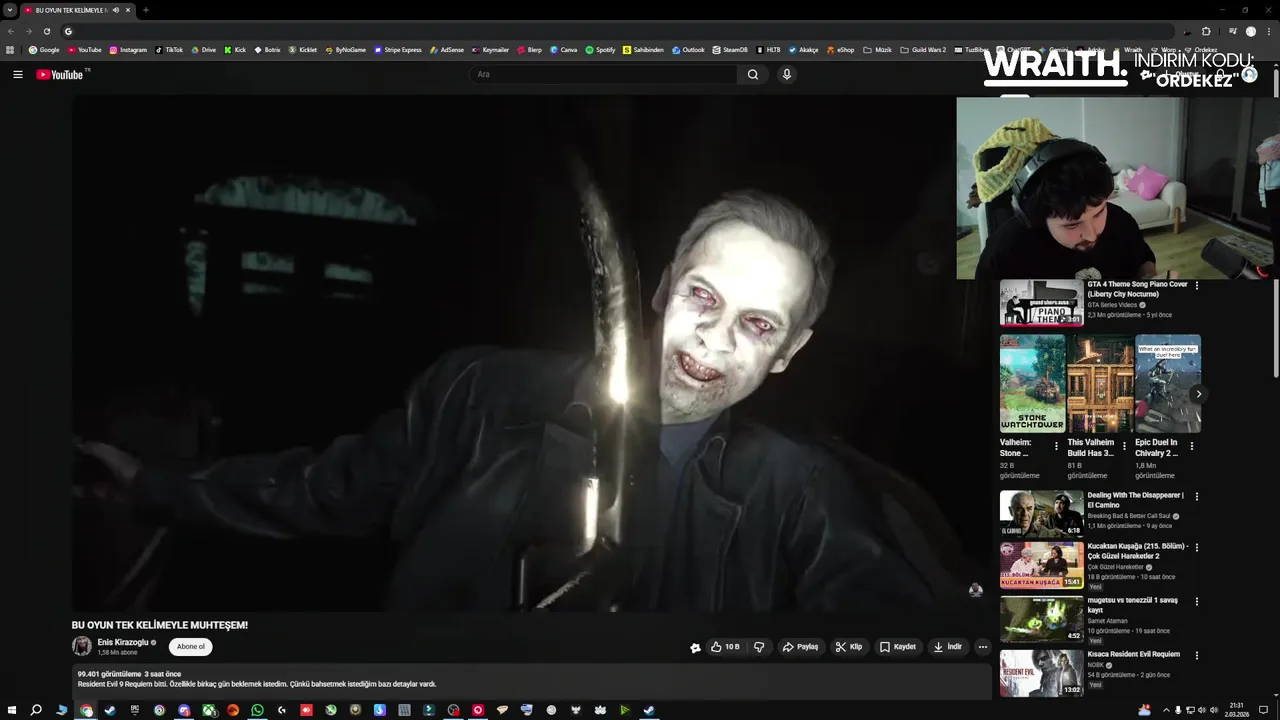This screenshot has width=1280, height=720.
Task: Open GTA 4 Theme Song Piano Cover thumbnail
Action: (x=1041, y=303)
